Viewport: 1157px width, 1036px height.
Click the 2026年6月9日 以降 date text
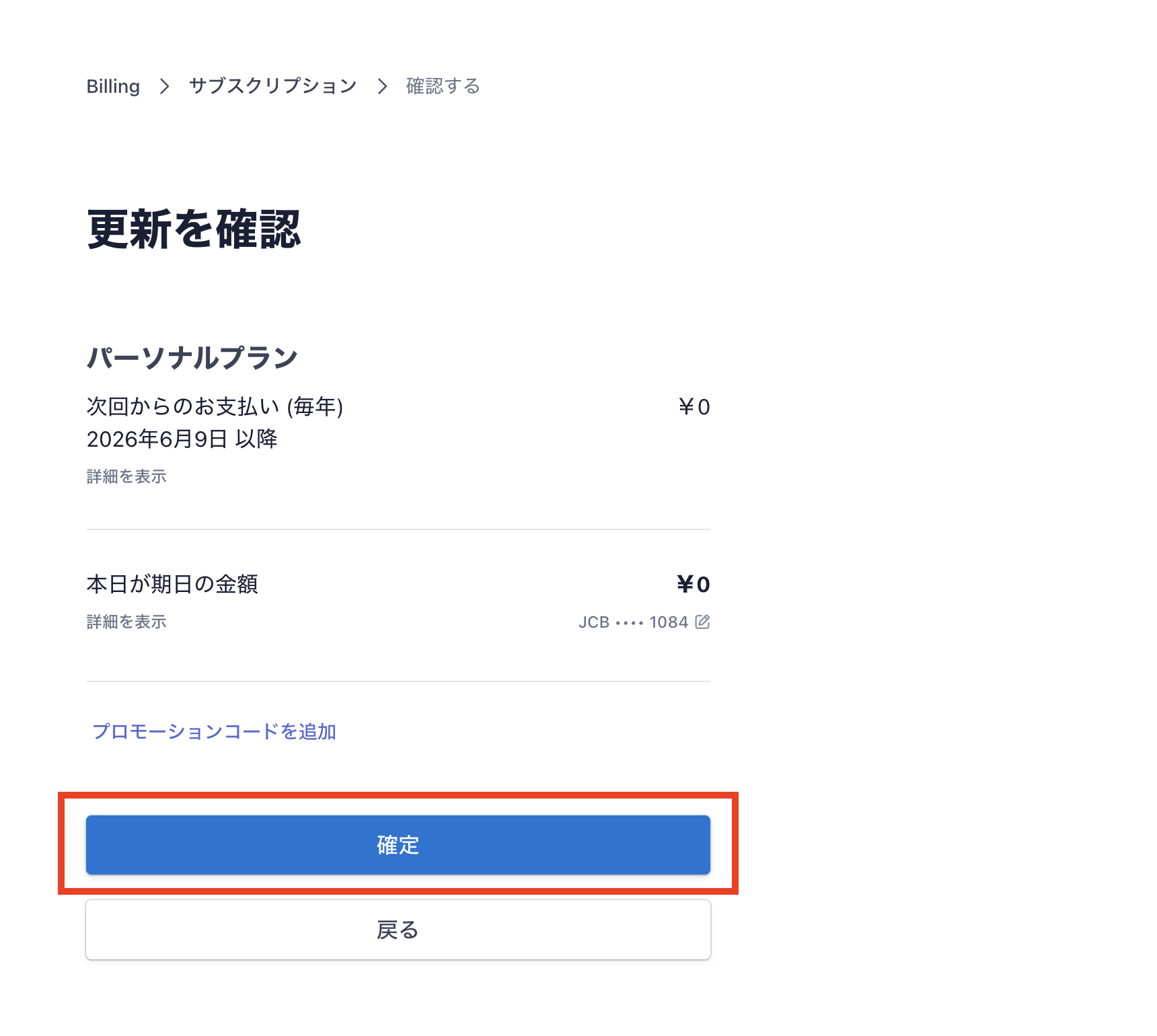tap(182, 439)
